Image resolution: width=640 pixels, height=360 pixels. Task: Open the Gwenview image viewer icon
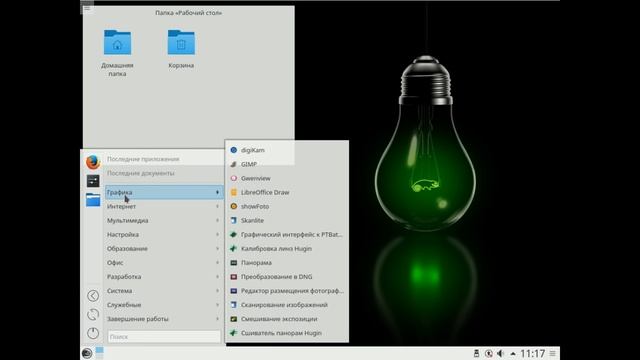[x=233, y=178]
